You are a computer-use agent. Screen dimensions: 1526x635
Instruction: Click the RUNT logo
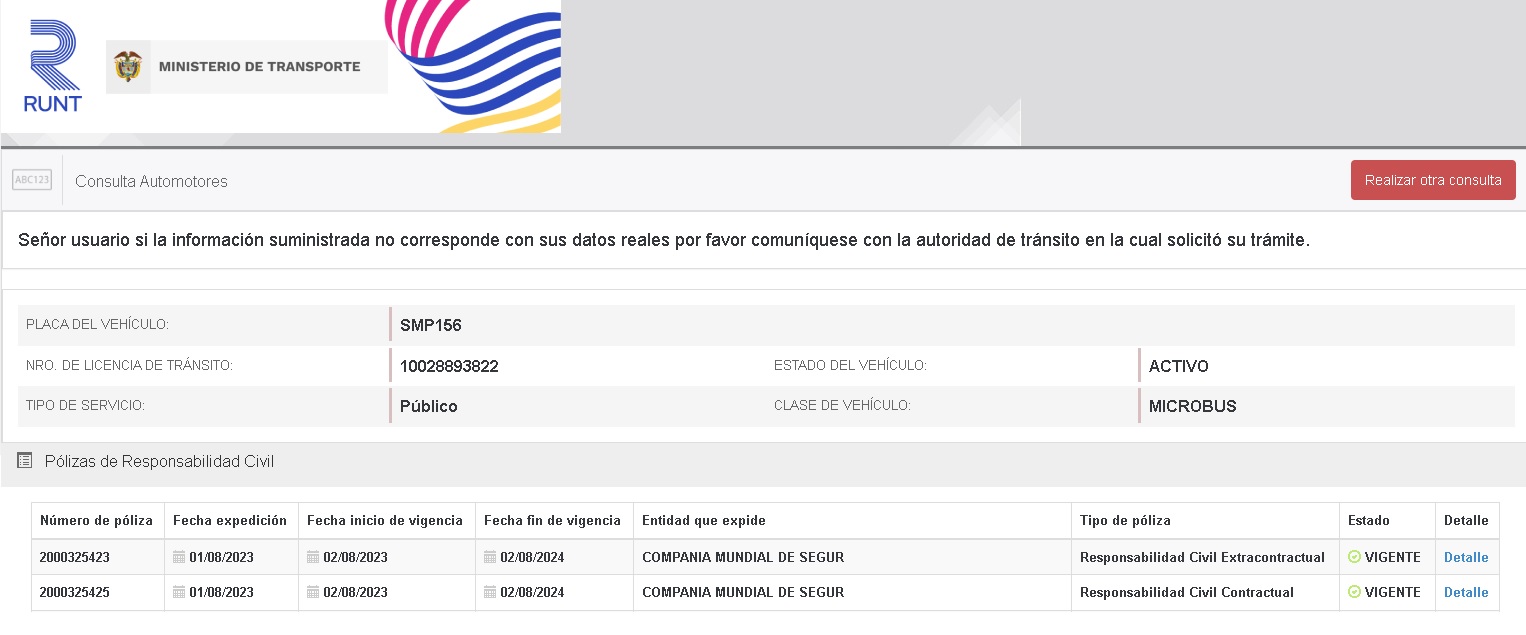pos(53,66)
